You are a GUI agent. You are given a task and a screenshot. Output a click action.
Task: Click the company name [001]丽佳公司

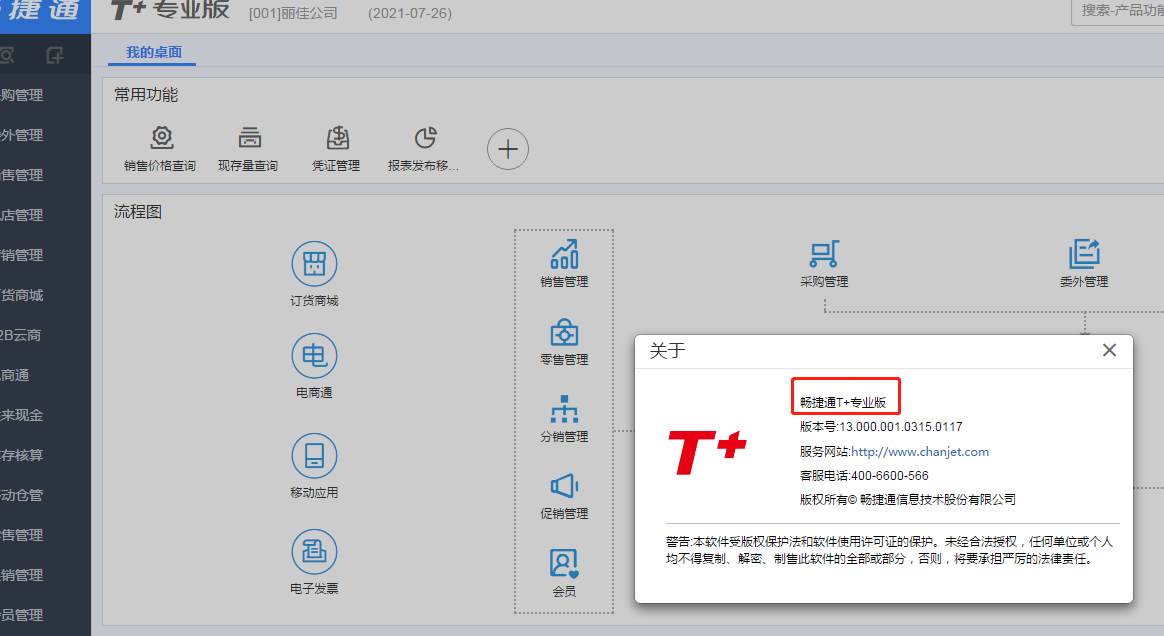point(293,13)
